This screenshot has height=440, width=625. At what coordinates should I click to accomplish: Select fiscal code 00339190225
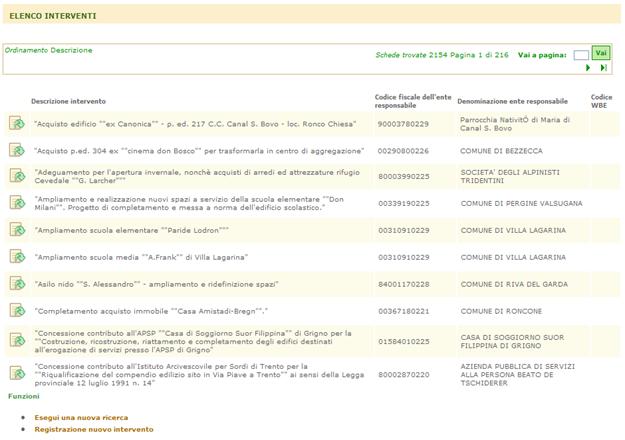pyautogui.click(x=404, y=203)
